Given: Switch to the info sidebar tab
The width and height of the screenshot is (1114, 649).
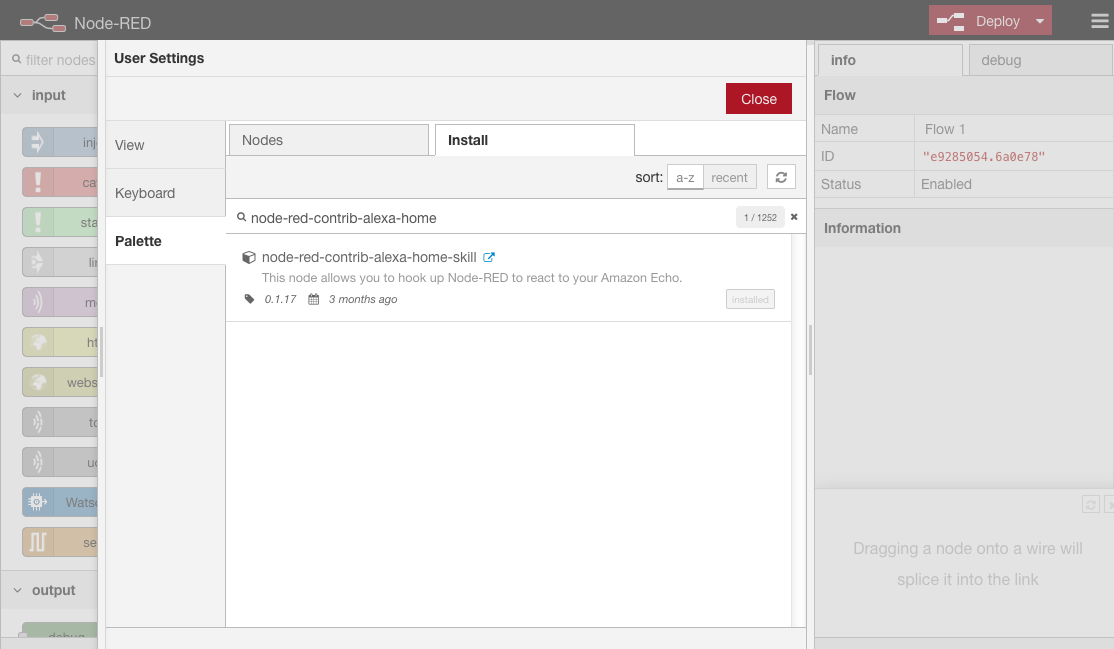Looking at the screenshot, I should 890,60.
